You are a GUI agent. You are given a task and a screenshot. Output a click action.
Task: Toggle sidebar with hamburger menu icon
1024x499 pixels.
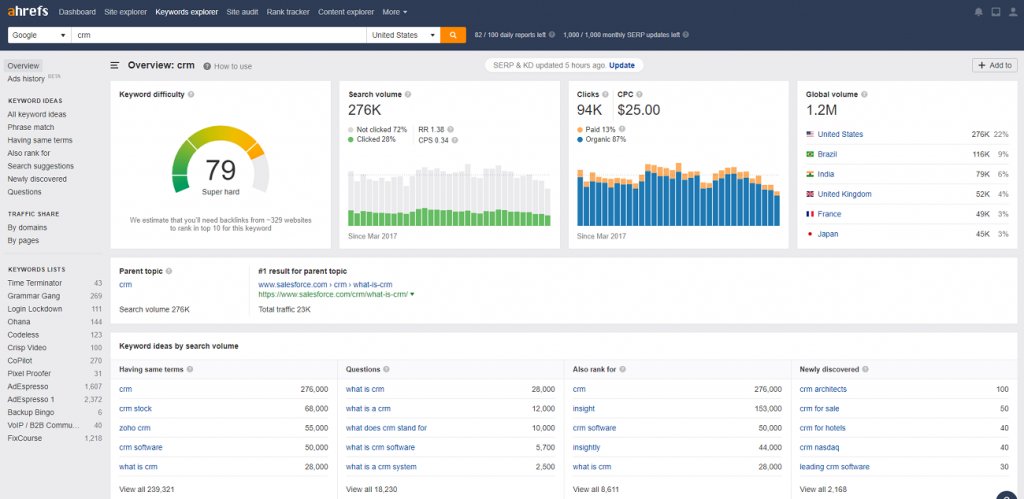click(x=115, y=66)
